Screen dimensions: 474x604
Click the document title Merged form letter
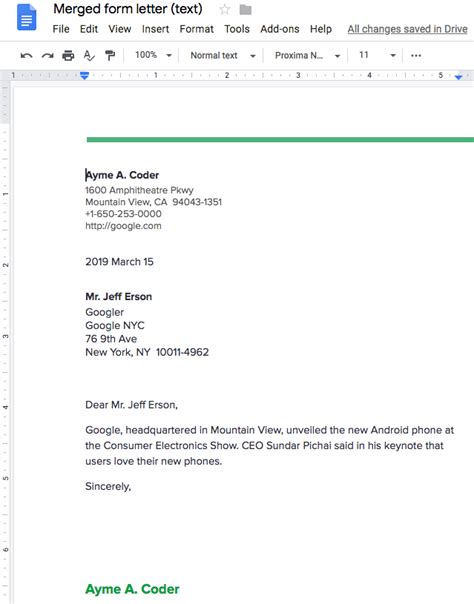click(128, 9)
